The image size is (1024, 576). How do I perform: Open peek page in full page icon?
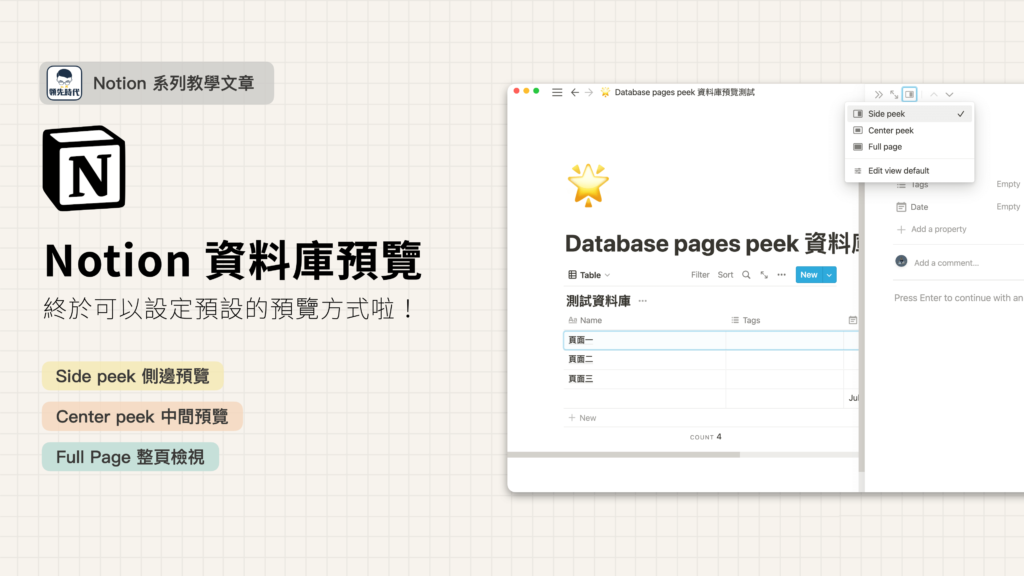(x=894, y=94)
